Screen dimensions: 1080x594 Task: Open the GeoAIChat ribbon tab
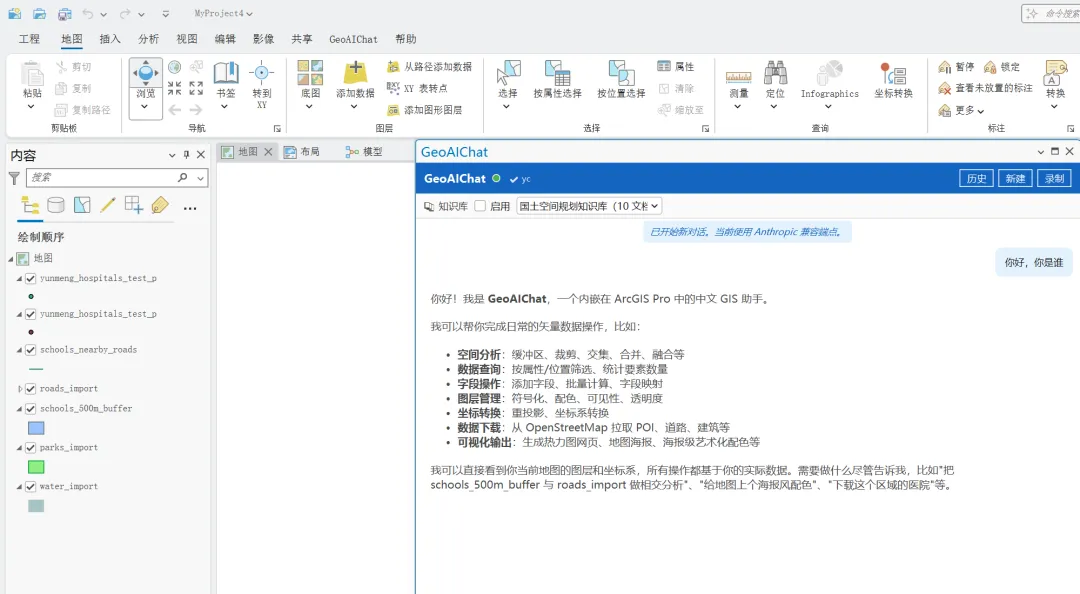coord(353,39)
